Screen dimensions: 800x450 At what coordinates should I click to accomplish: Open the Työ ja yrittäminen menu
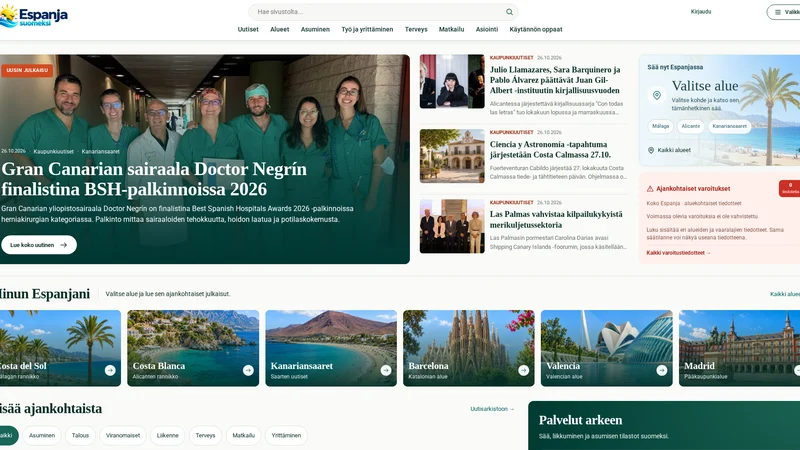[x=367, y=30]
